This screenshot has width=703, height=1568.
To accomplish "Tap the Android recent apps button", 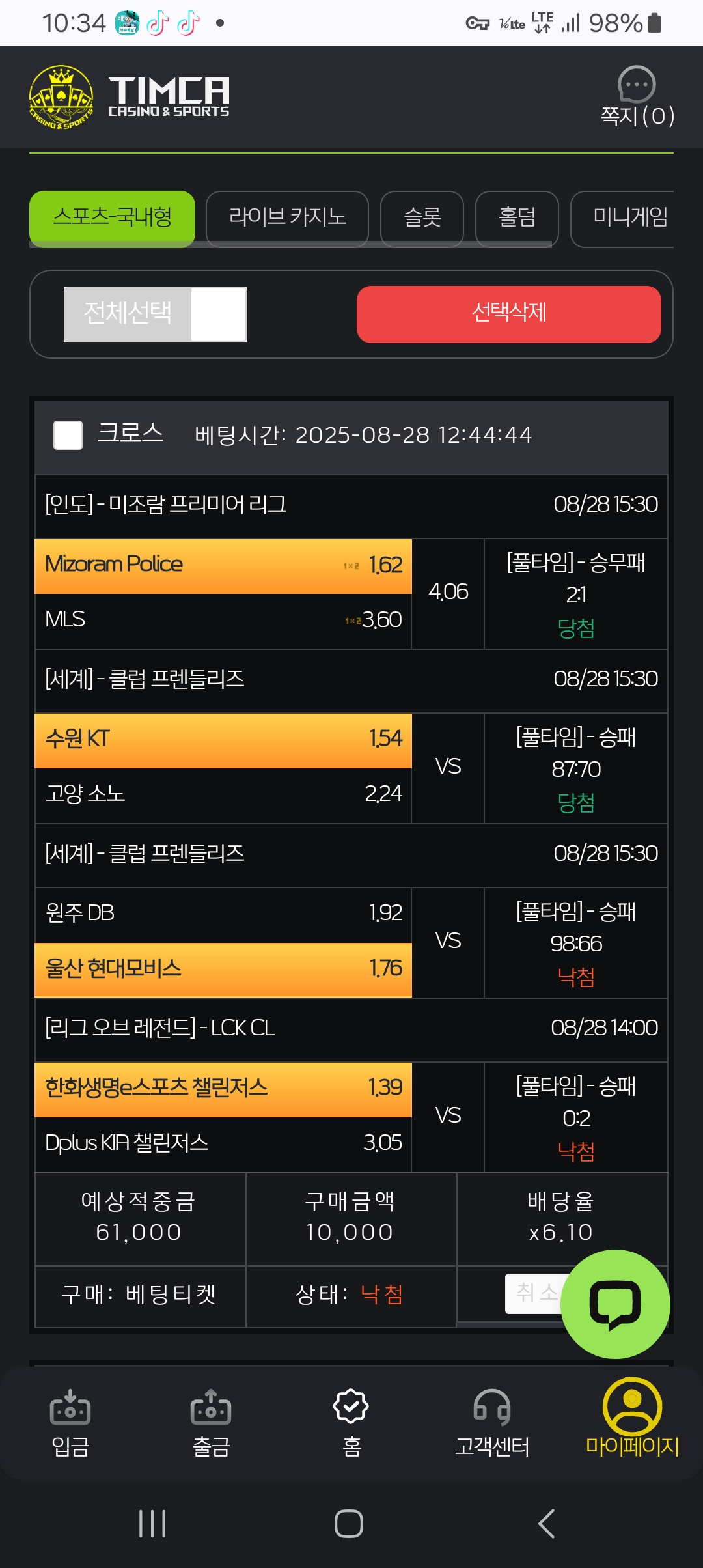I will click(x=152, y=1524).
